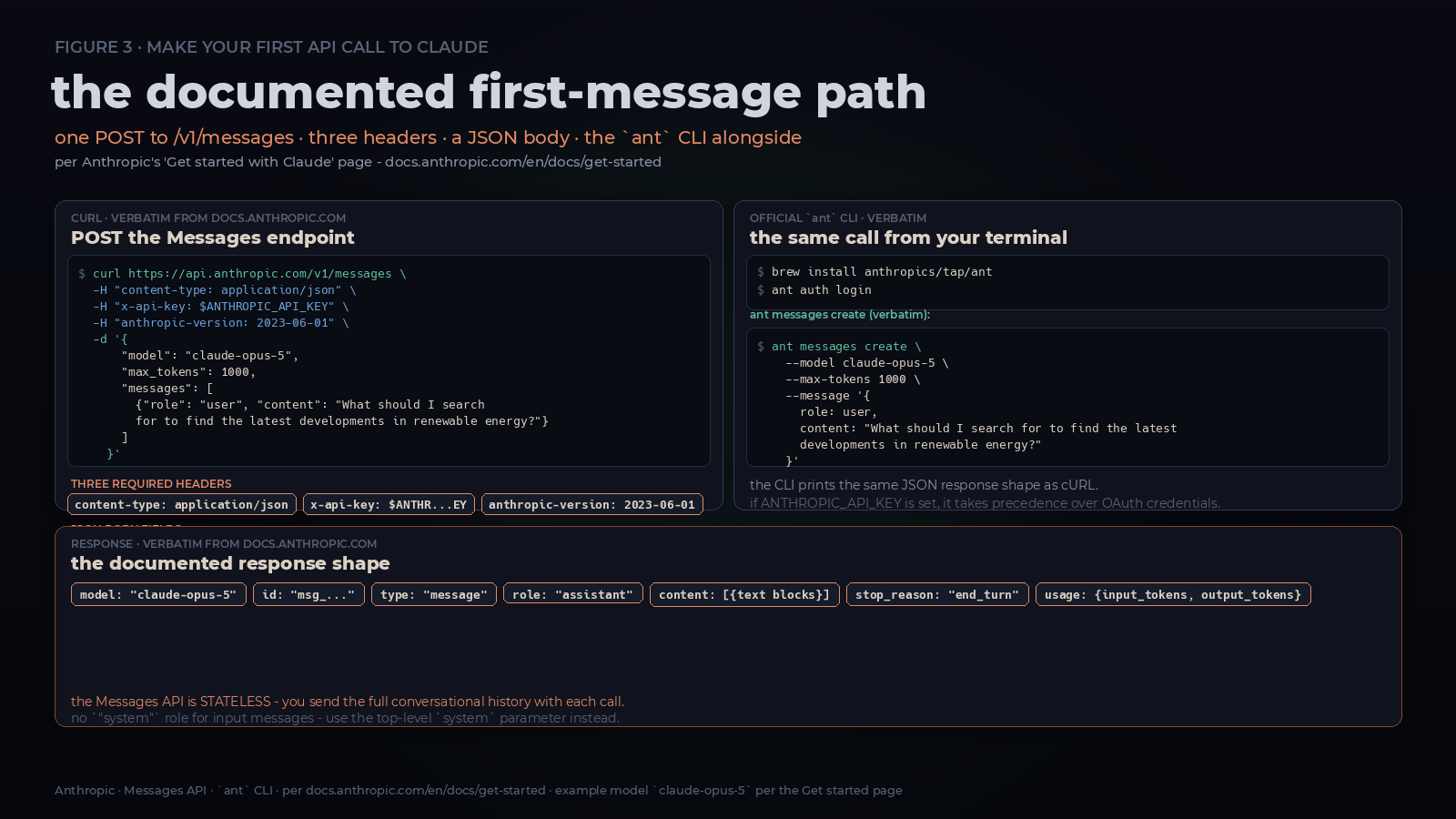Screen dimensions: 1456x819
Task: Select the "--max-tokens 1000 \" CLI flag line
Action: [x=853, y=379]
